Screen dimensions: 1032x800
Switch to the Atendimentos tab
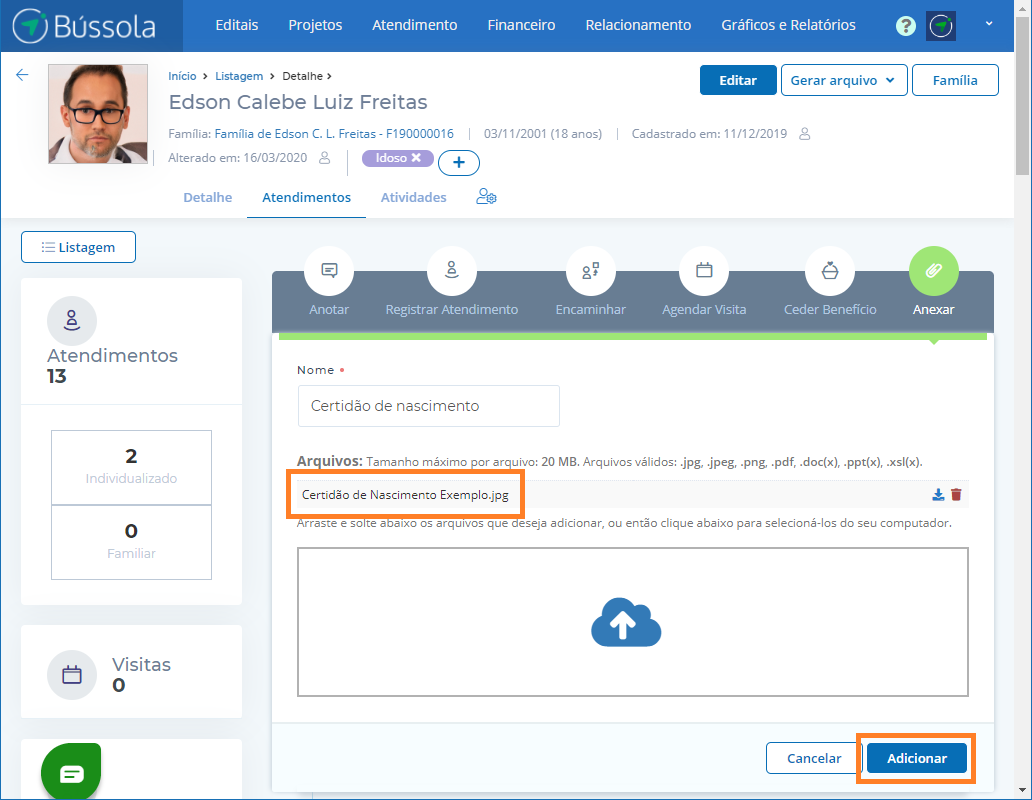click(x=307, y=197)
